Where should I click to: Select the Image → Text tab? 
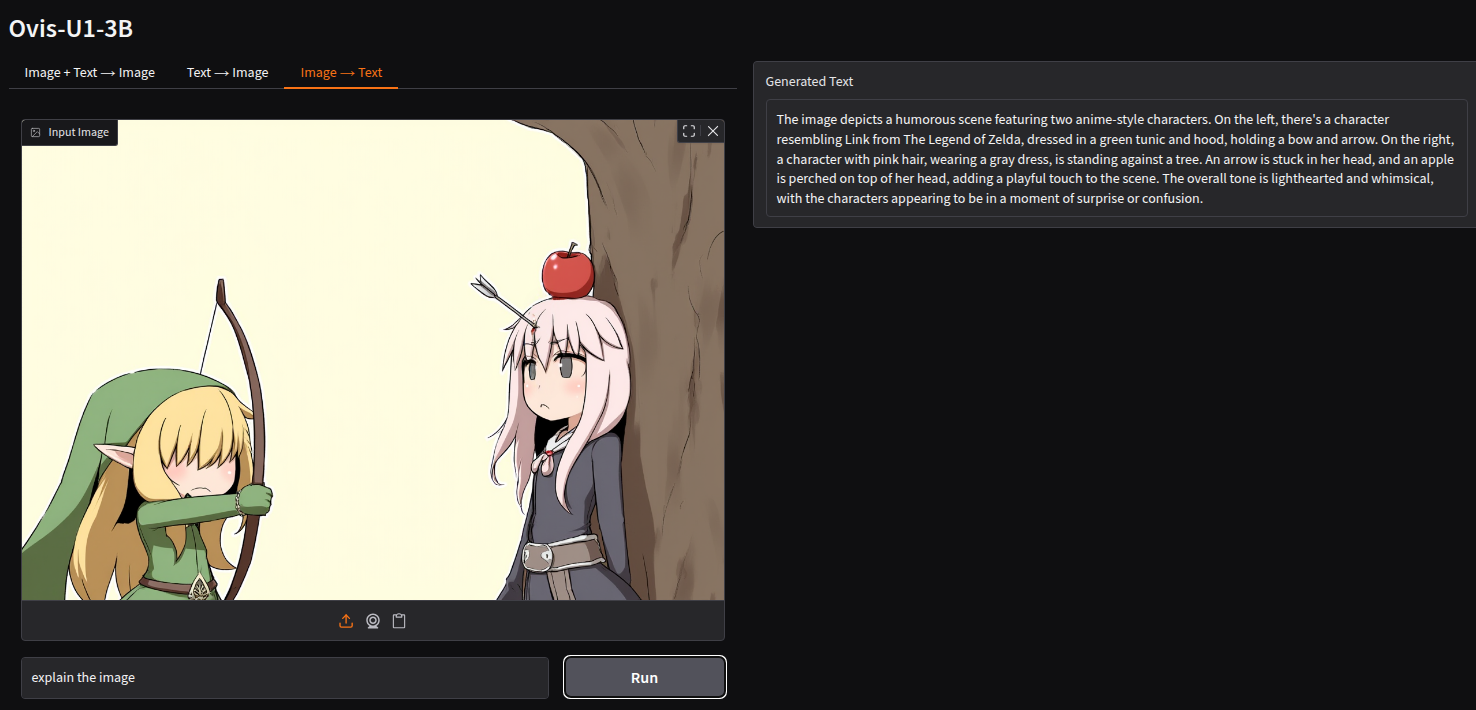[x=341, y=73]
